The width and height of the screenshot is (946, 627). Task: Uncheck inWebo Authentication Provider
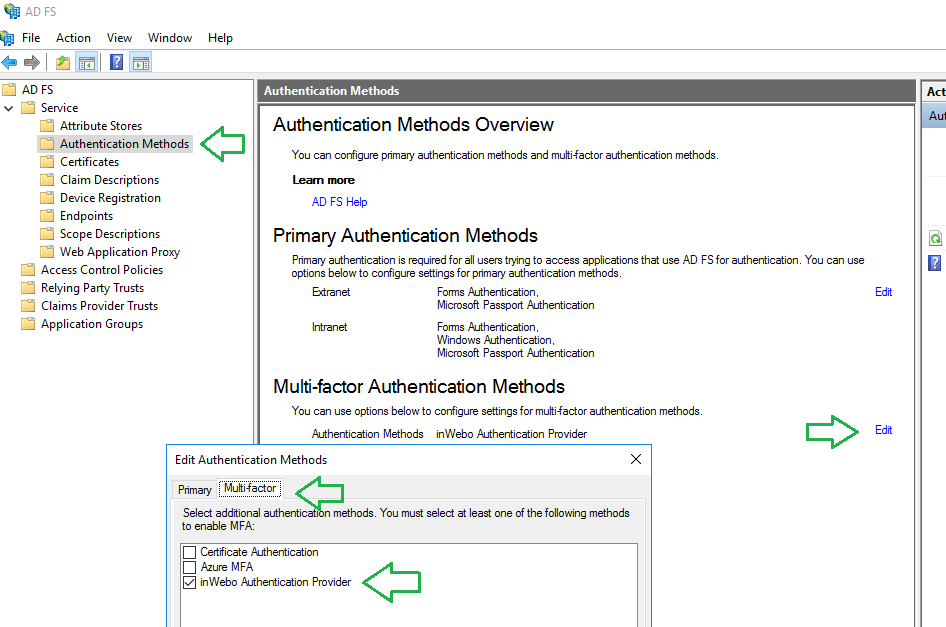(189, 582)
